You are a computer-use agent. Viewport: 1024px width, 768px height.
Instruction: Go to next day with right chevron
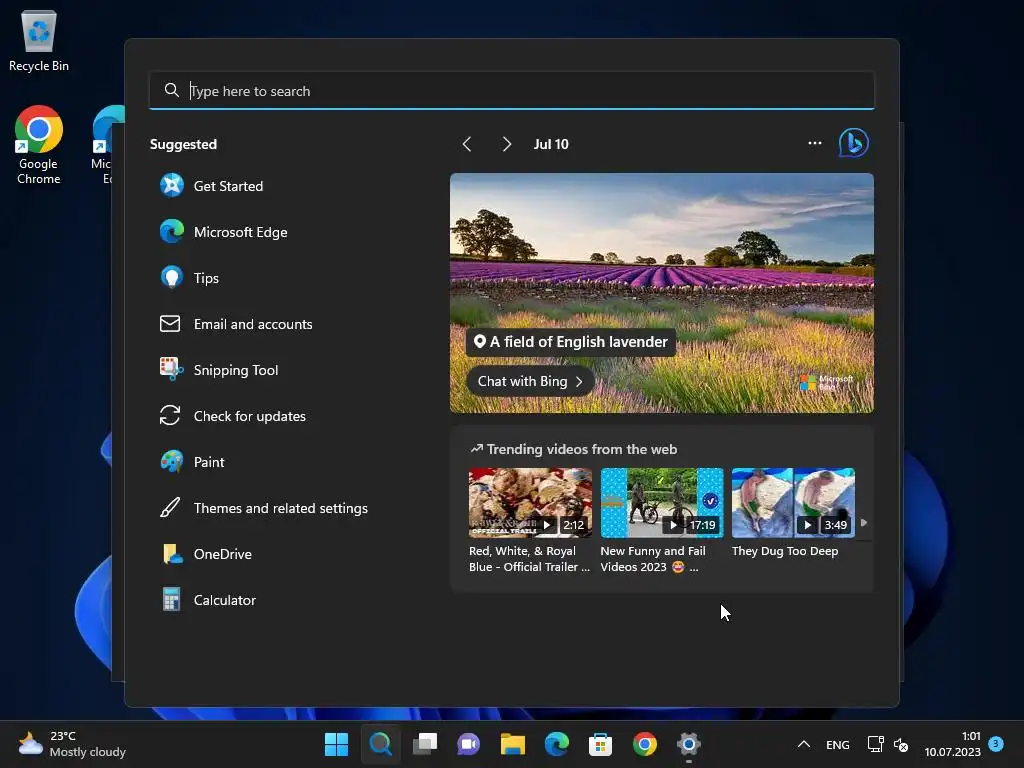click(x=506, y=144)
